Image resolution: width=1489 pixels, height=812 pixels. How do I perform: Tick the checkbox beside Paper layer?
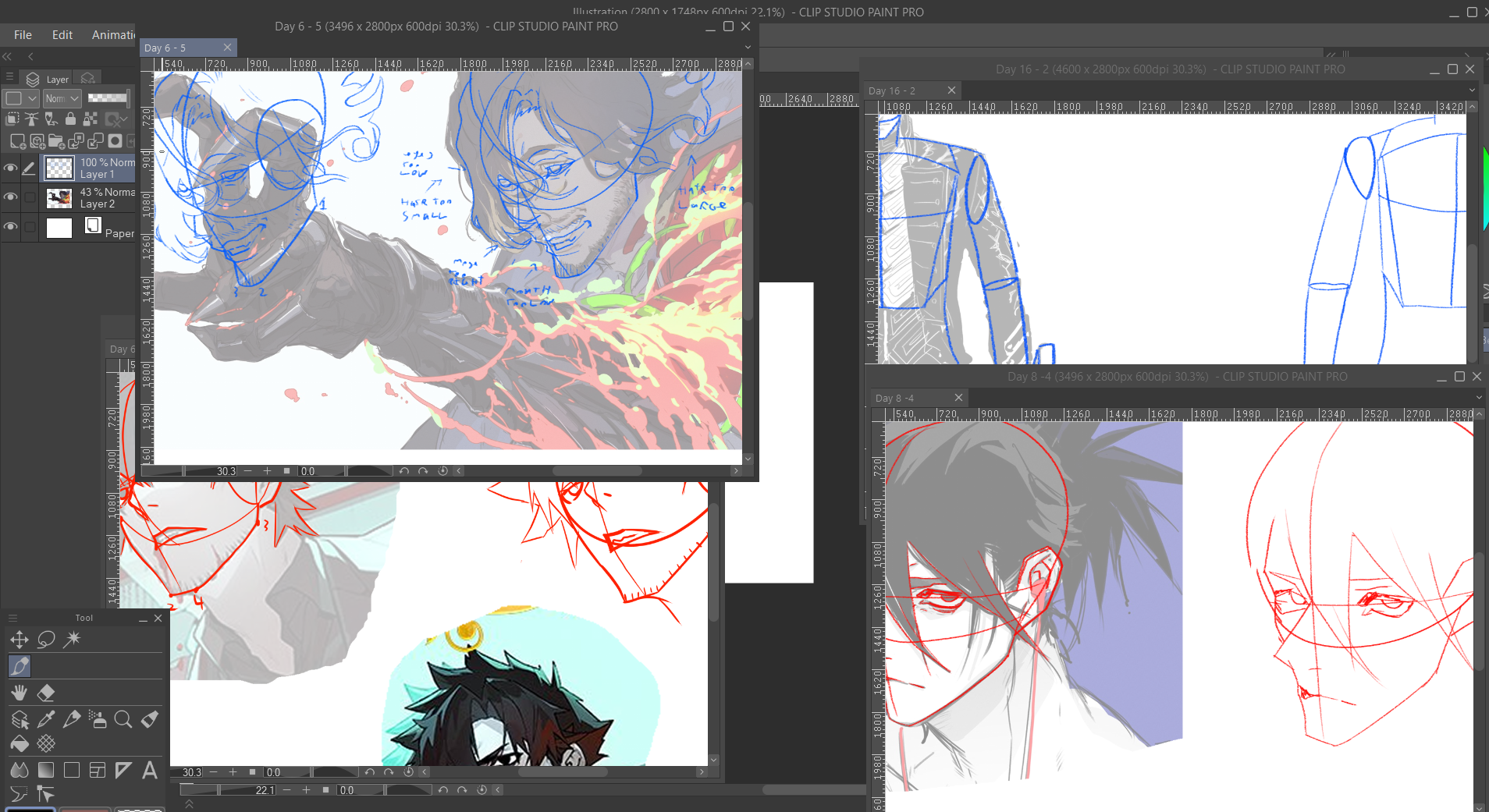30,227
